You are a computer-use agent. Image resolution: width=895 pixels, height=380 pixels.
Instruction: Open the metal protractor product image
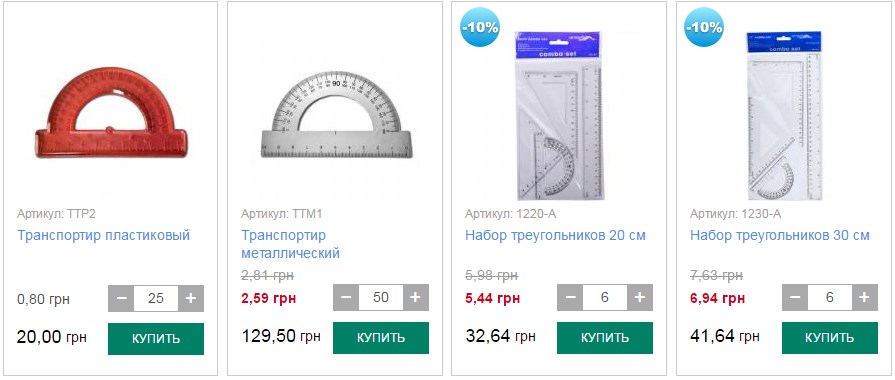[337, 115]
